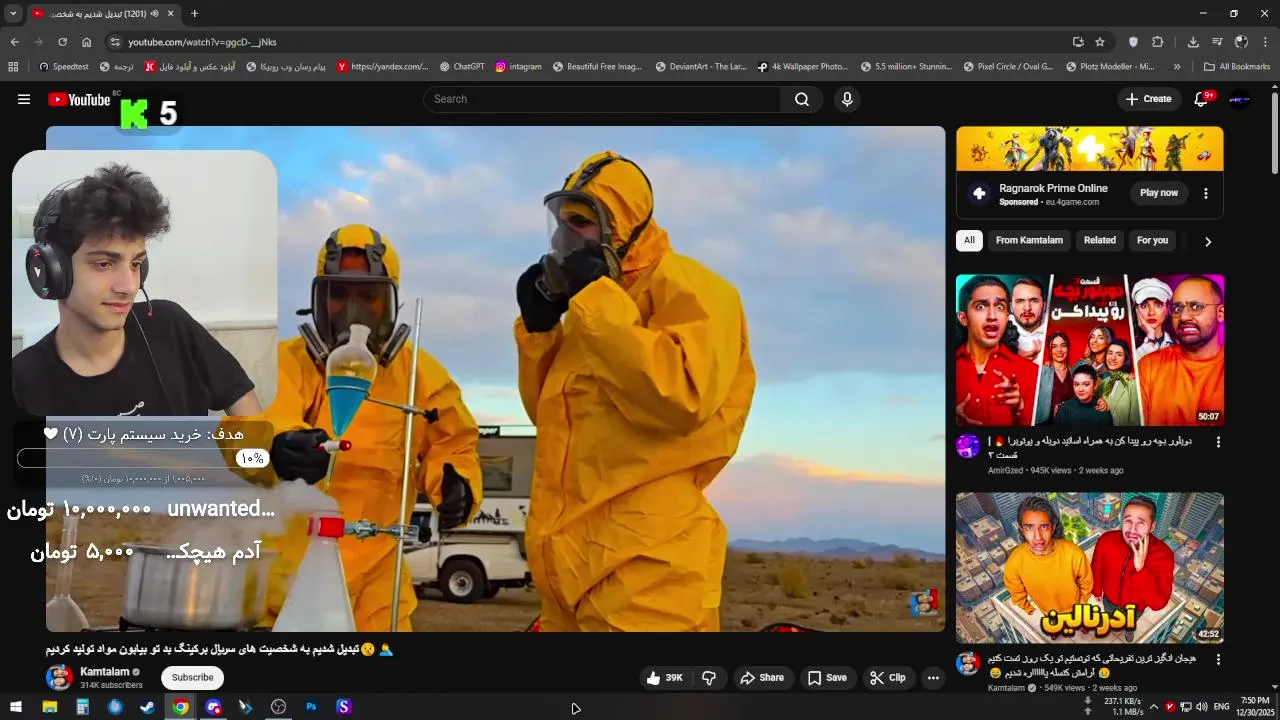Reload the page in Chrome
Image resolution: width=1280 pixels, height=720 pixels.
62,42
